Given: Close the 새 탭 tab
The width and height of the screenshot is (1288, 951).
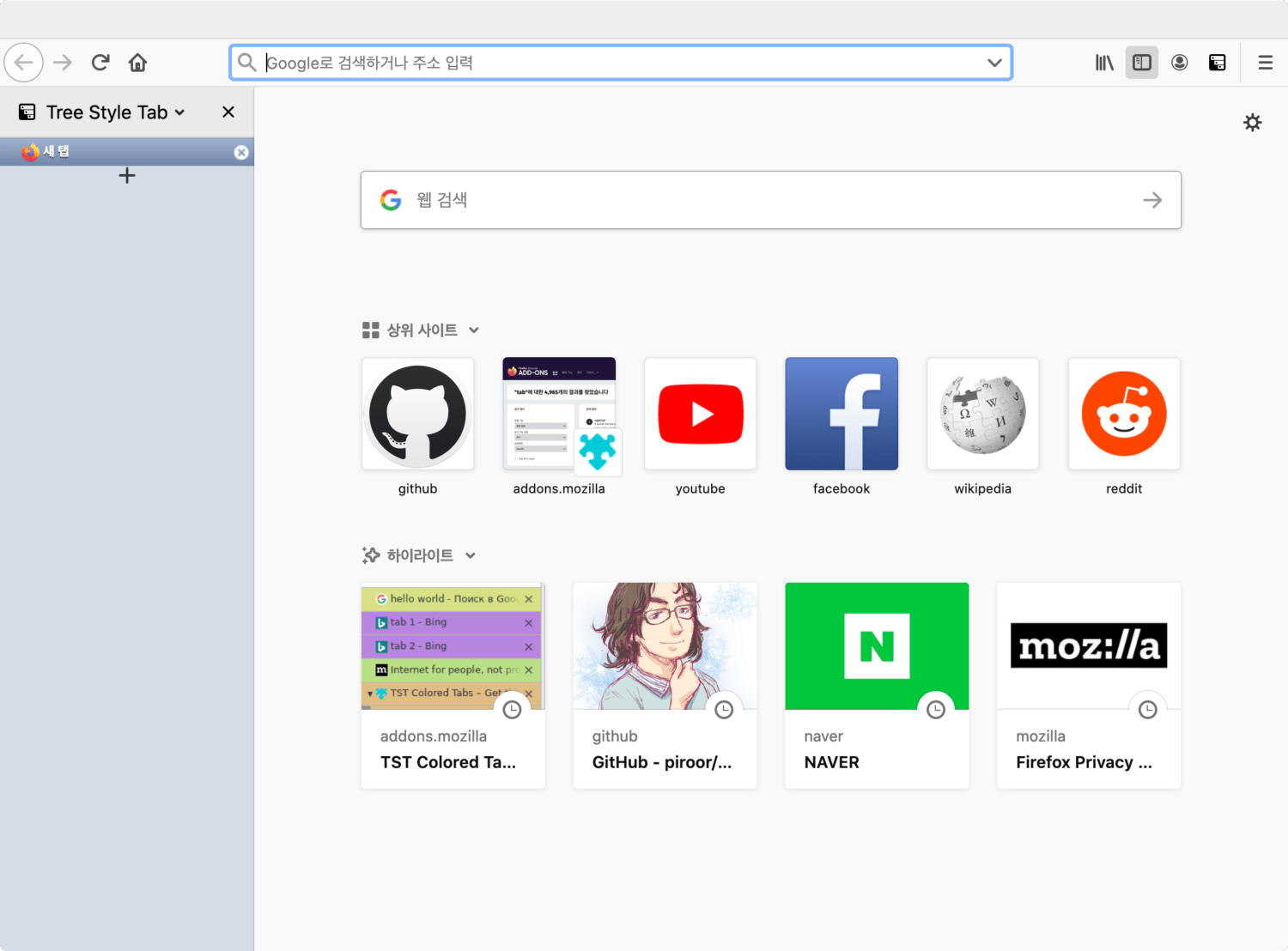Looking at the screenshot, I should point(241,152).
